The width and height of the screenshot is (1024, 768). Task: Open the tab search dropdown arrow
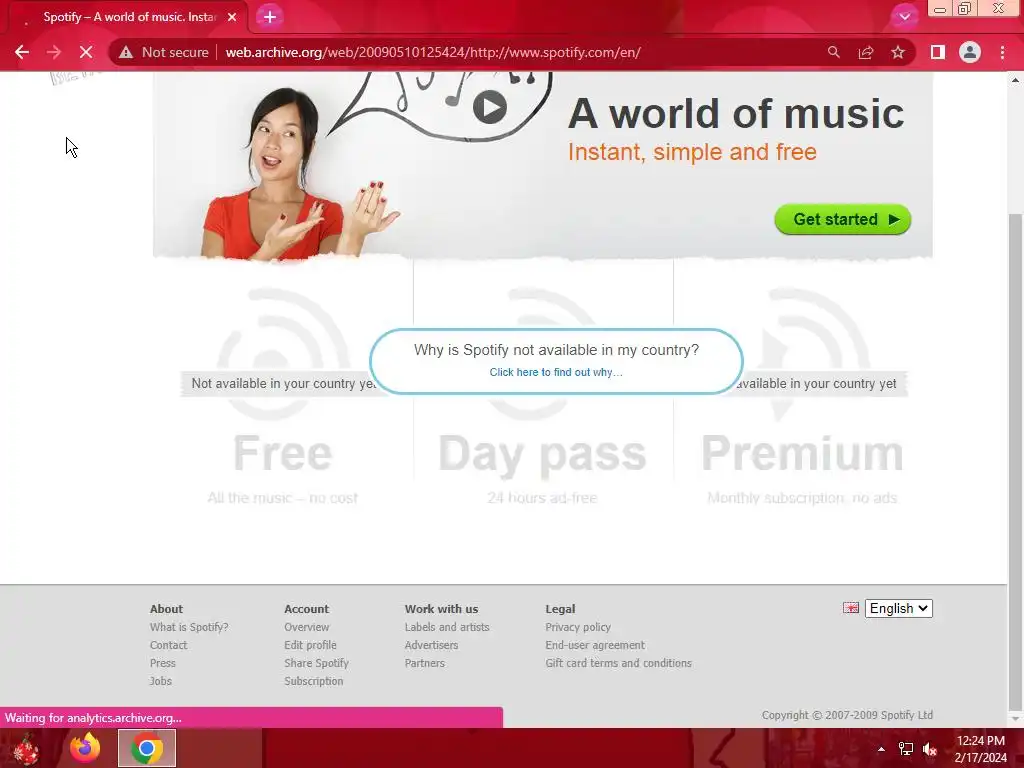[904, 17]
